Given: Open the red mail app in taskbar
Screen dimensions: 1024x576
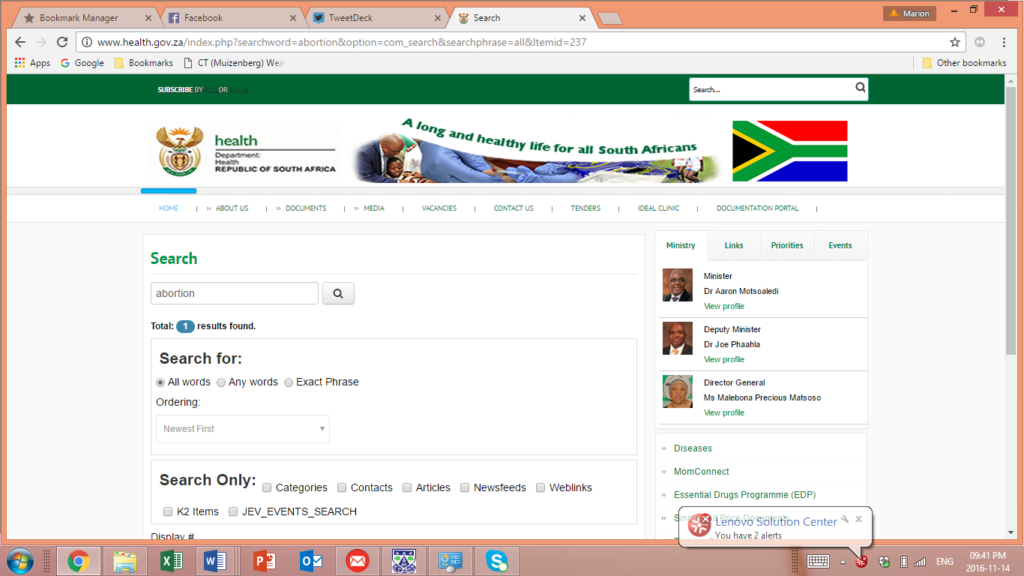Looking at the screenshot, I should pyautogui.click(x=357, y=561).
